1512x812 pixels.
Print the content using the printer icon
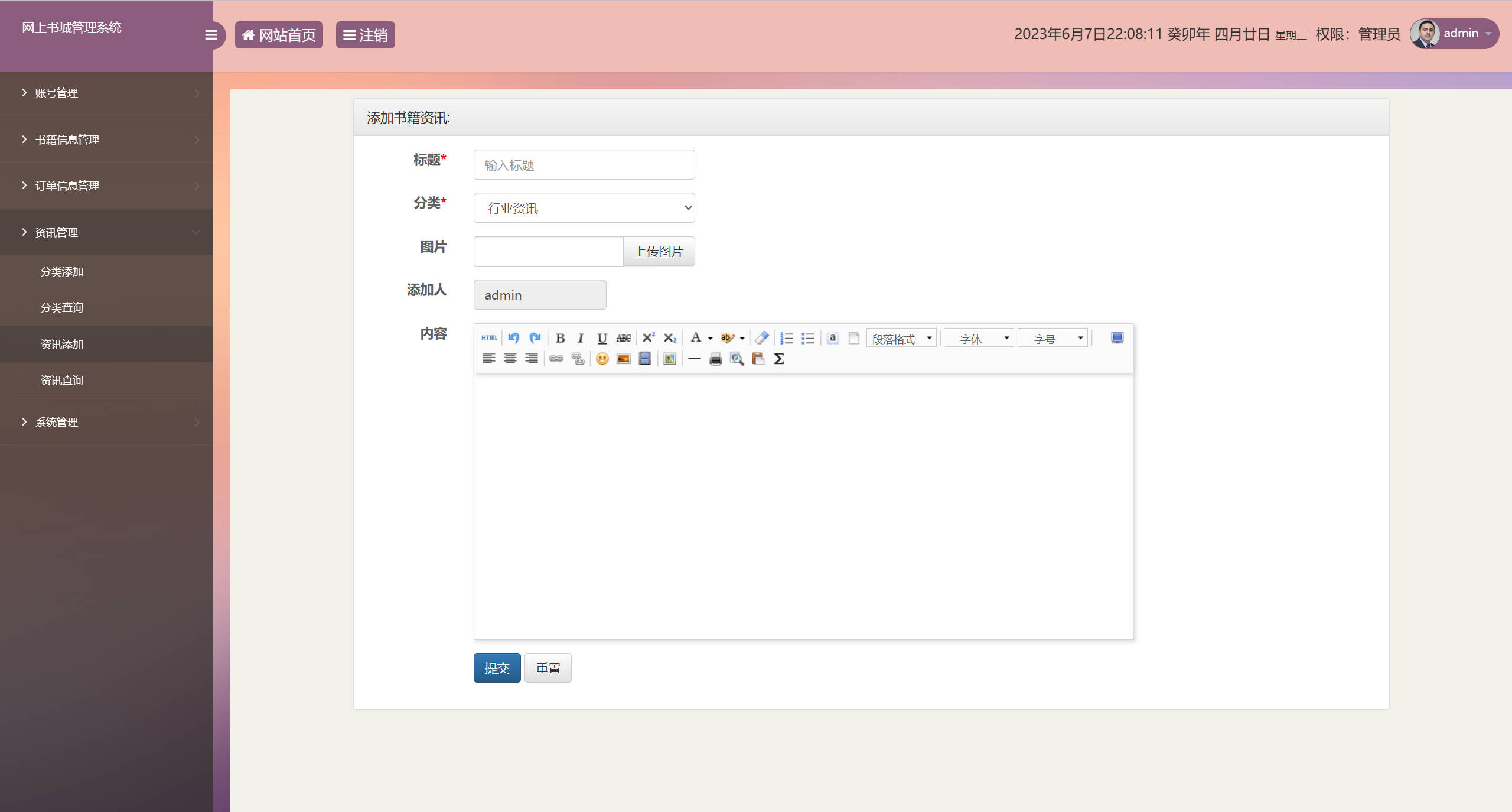tap(715, 359)
